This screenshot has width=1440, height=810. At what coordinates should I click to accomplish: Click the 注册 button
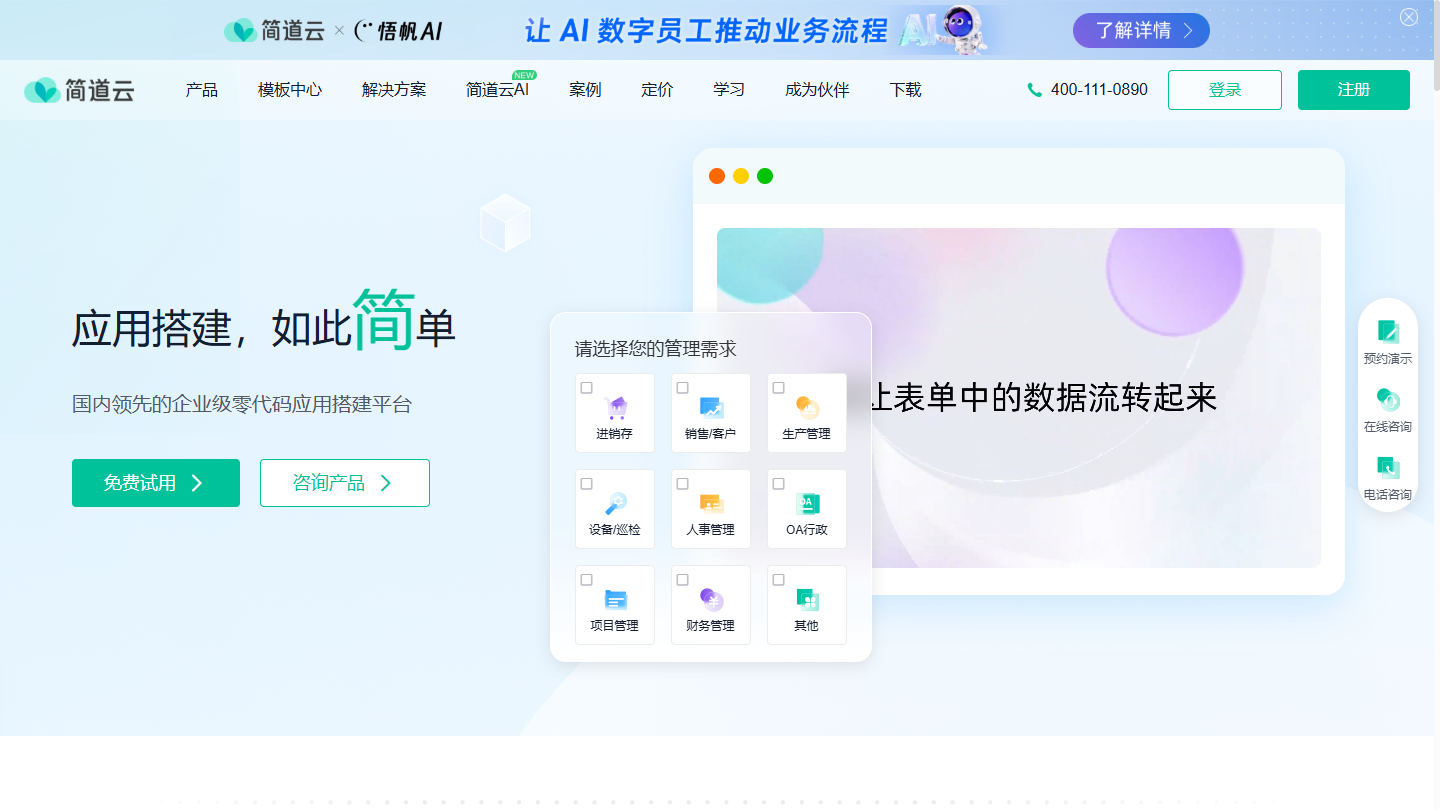click(1354, 90)
